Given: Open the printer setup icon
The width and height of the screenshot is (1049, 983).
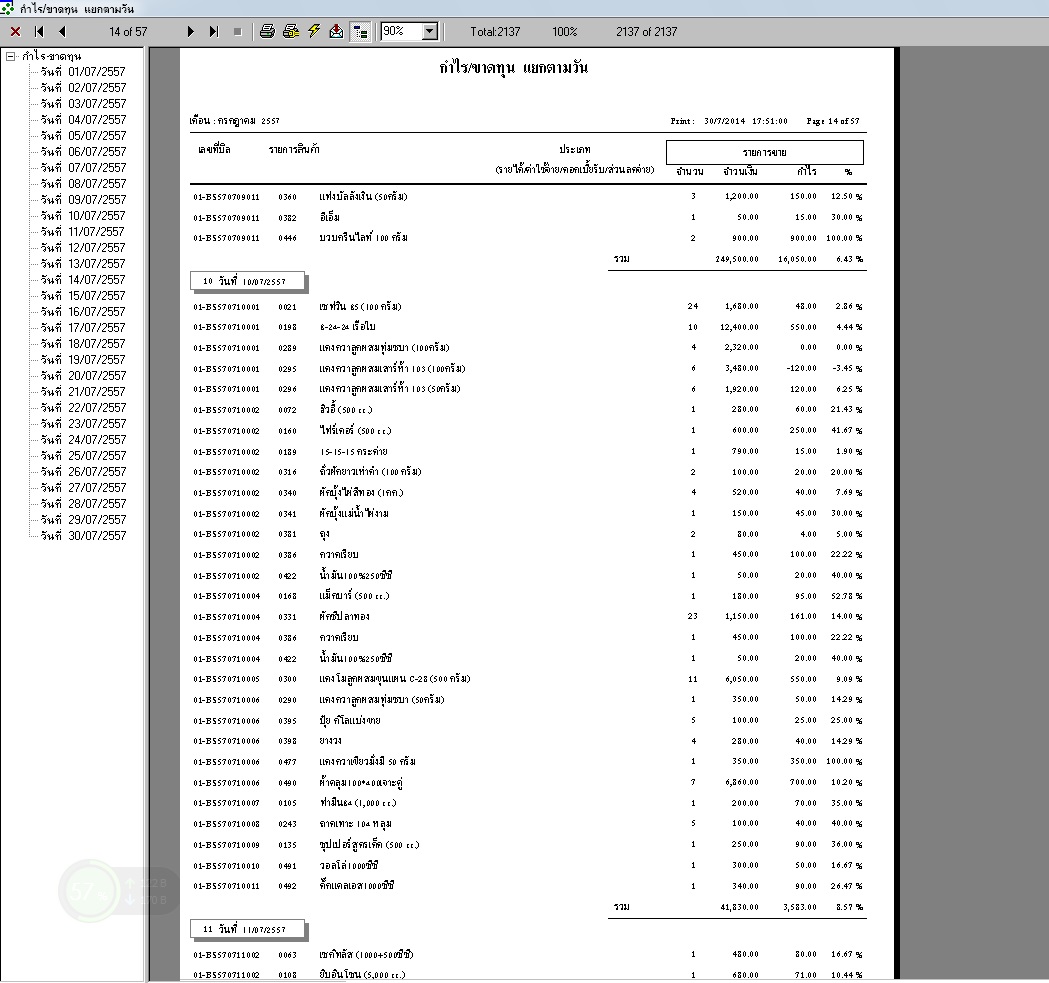Looking at the screenshot, I should coord(291,31).
